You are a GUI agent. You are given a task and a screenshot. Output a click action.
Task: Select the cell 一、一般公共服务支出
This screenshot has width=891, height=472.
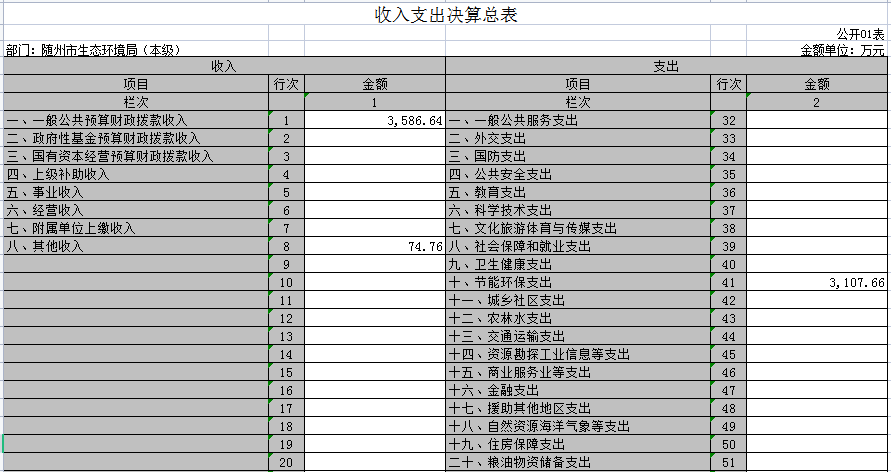click(x=578, y=120)
